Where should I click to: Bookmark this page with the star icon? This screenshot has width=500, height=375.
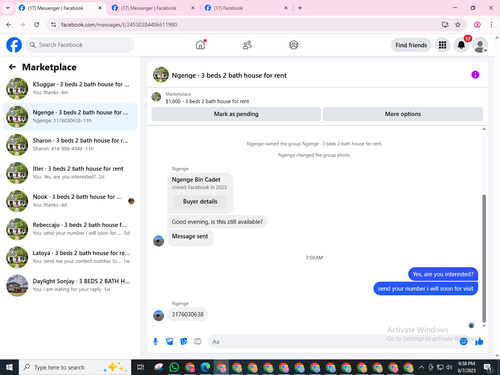click(x=458, y=24)
